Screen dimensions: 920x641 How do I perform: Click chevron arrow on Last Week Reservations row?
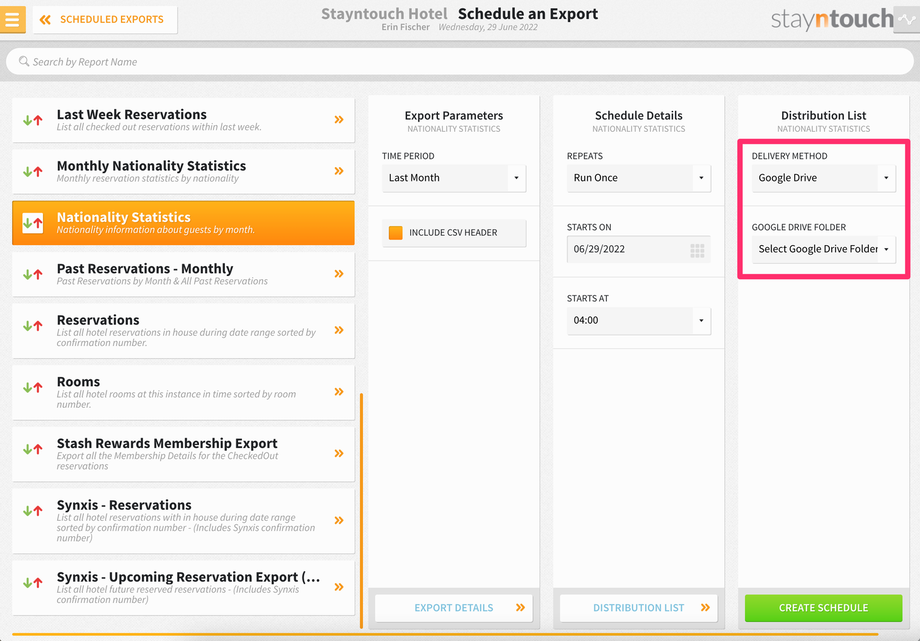click(x=339, y=120)
